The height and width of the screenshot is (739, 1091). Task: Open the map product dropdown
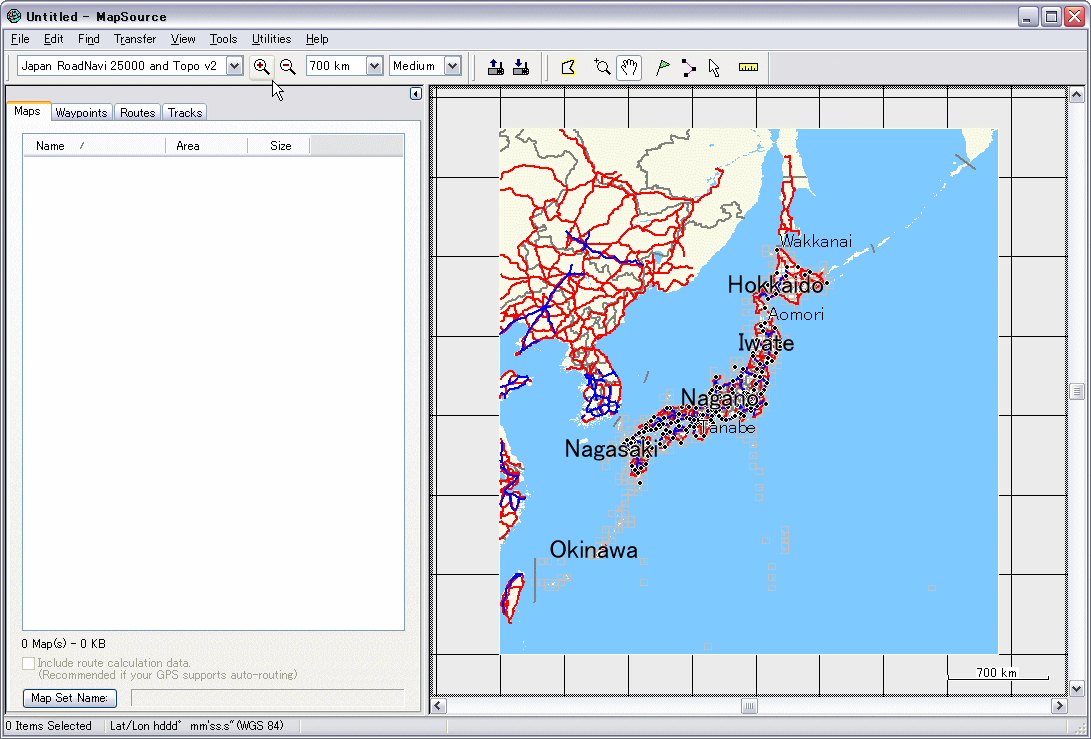[234, 66]
